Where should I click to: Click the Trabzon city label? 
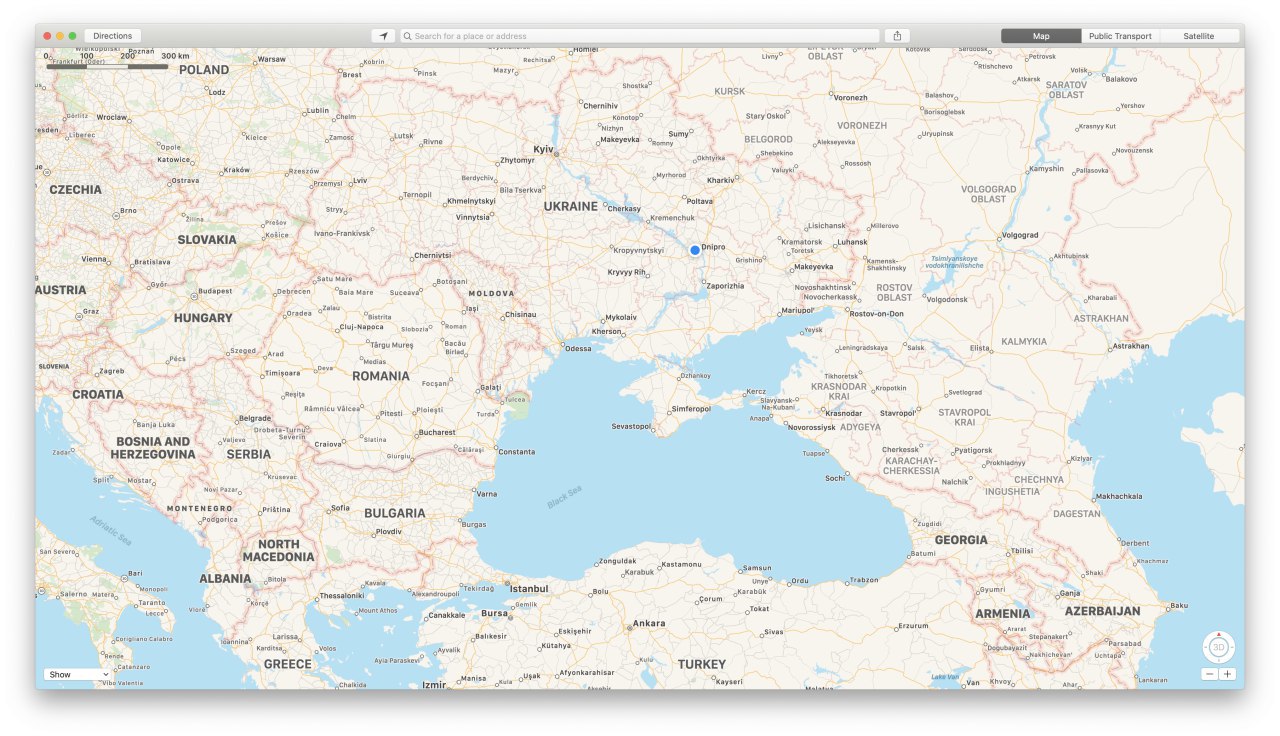click(863, 580)
